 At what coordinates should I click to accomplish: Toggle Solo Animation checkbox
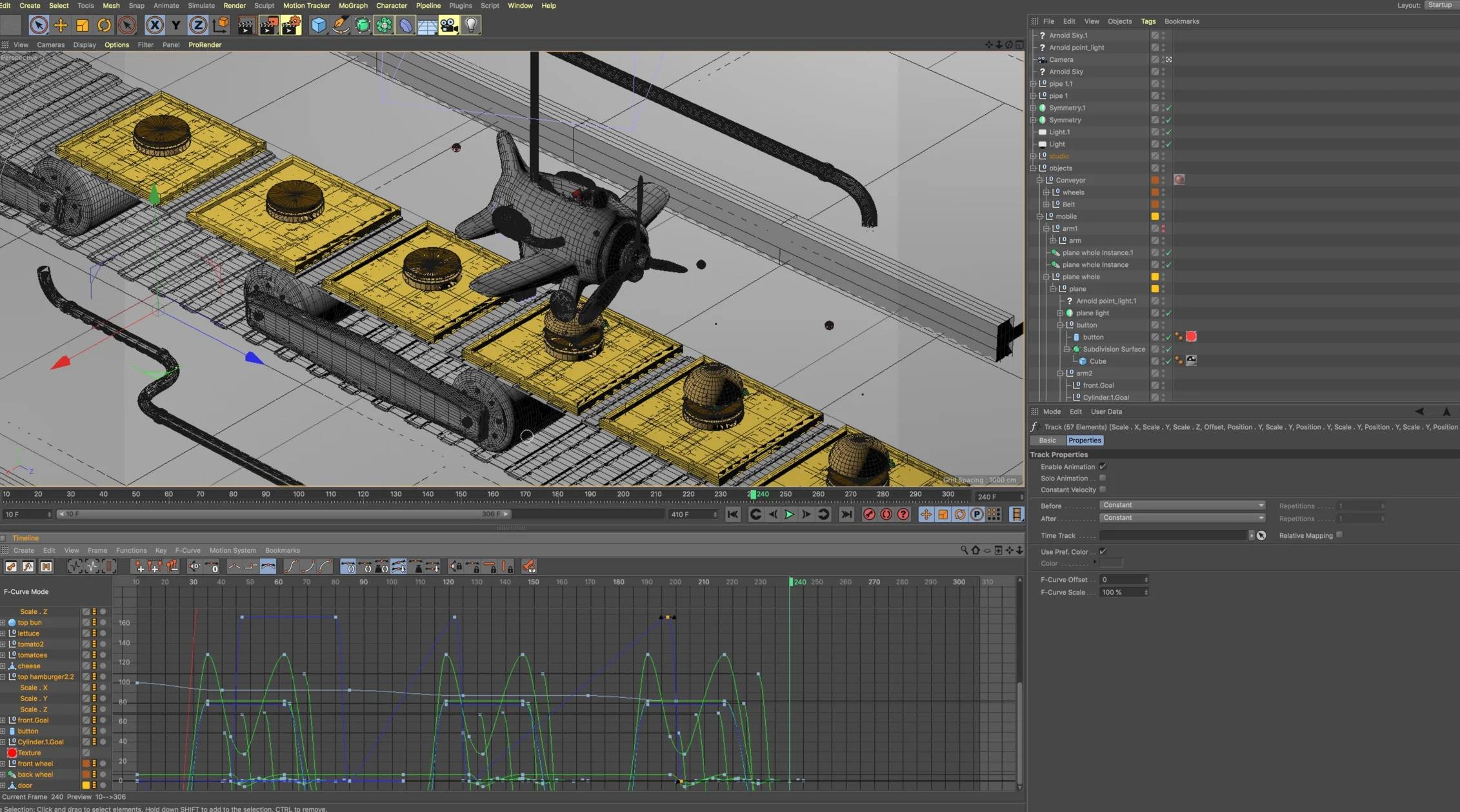coord(1103,478)
